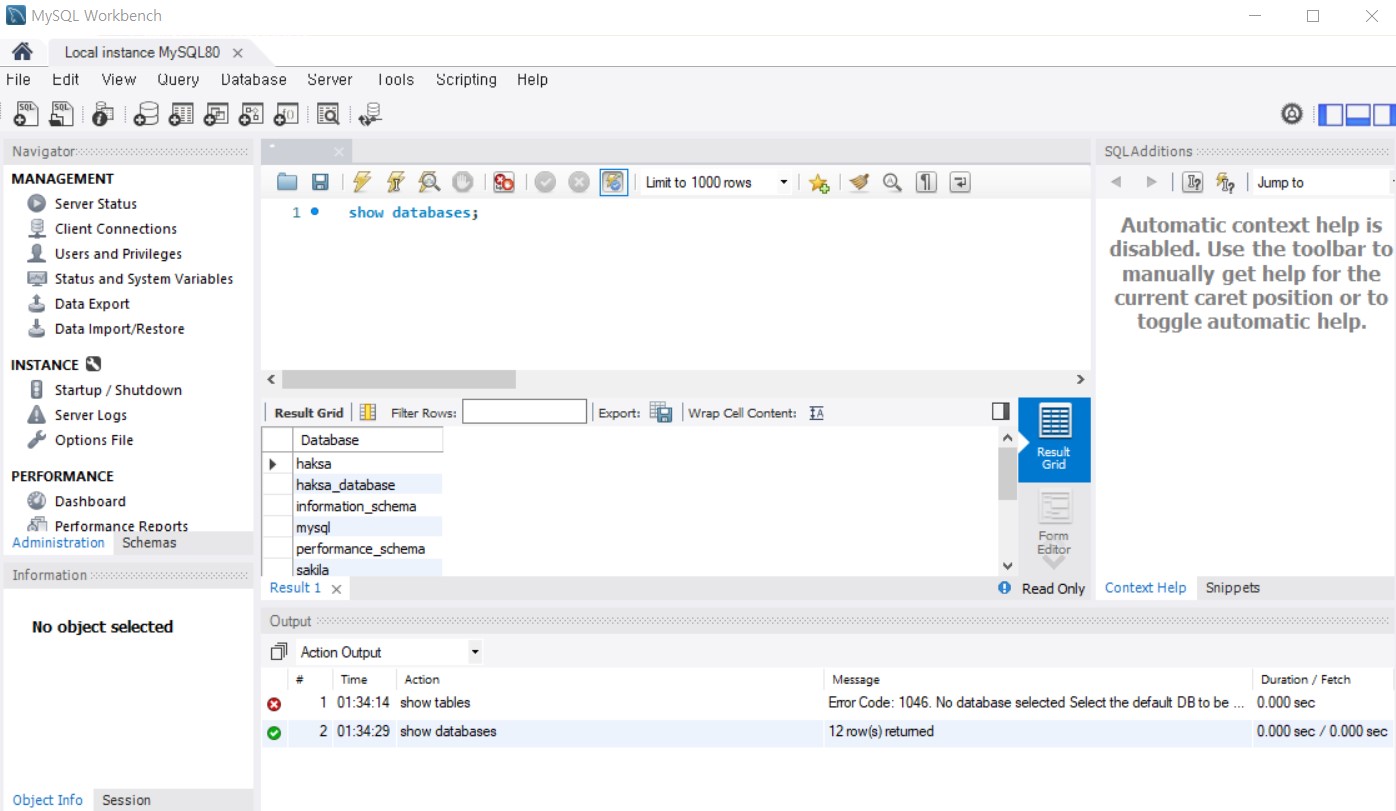Screen dimensions: 1396x811
Task: Open Data Import/Restore
Action: pyautogui.click(x=119, y=329)
